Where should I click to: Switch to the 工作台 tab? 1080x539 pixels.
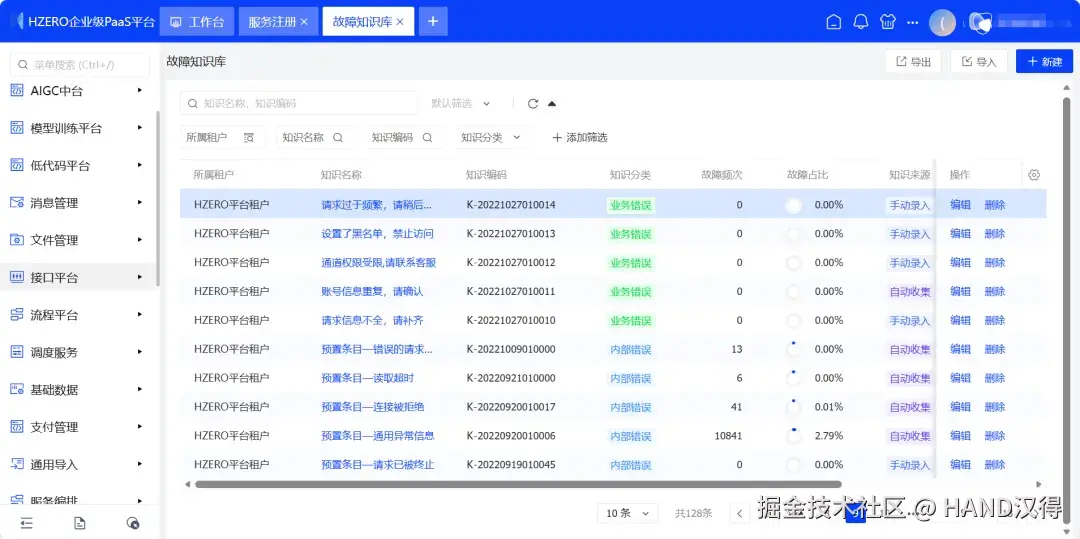point(196,22)
